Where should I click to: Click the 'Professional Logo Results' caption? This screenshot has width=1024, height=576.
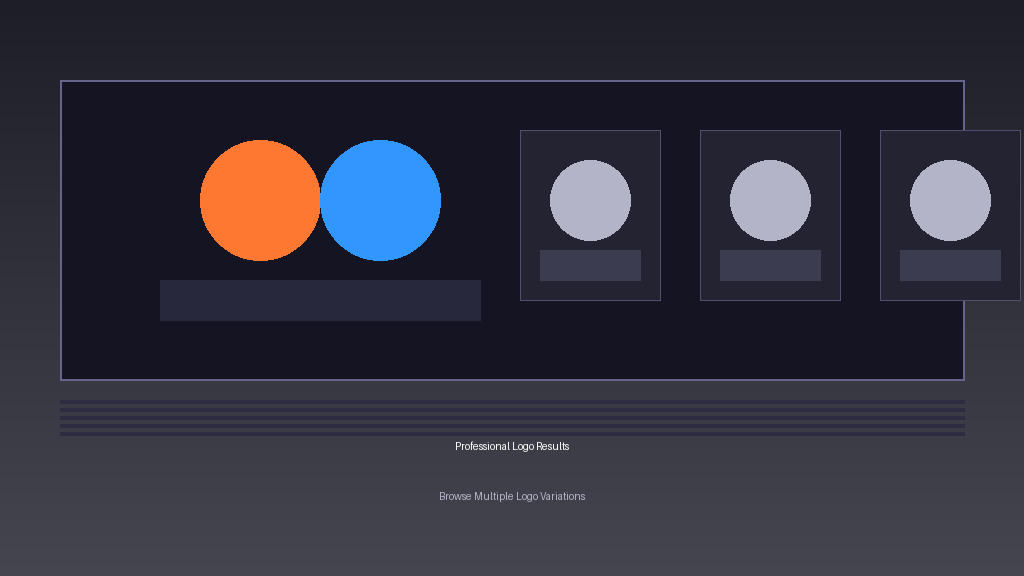[x=512, y=446]
